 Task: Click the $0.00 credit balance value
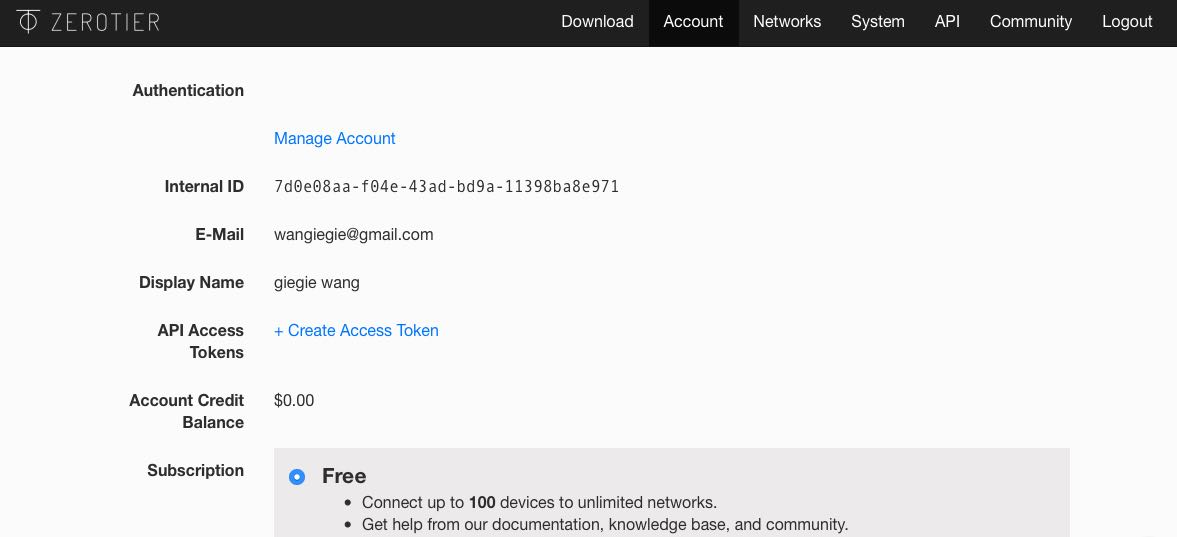pyautogui.click(x=294, y=400)
